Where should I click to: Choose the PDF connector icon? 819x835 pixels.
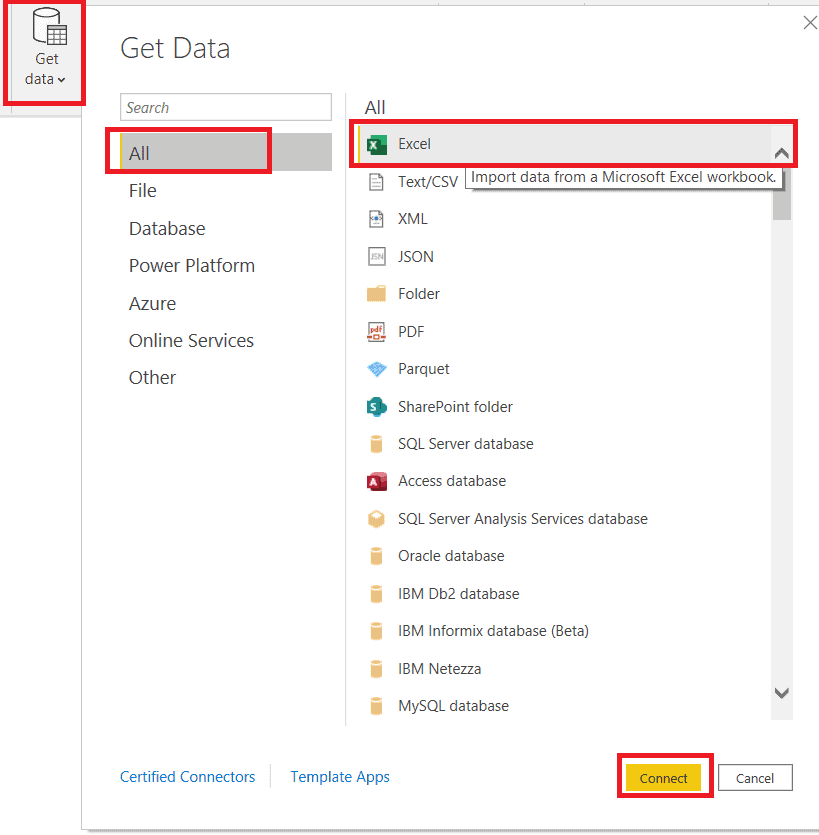(377, 331)
